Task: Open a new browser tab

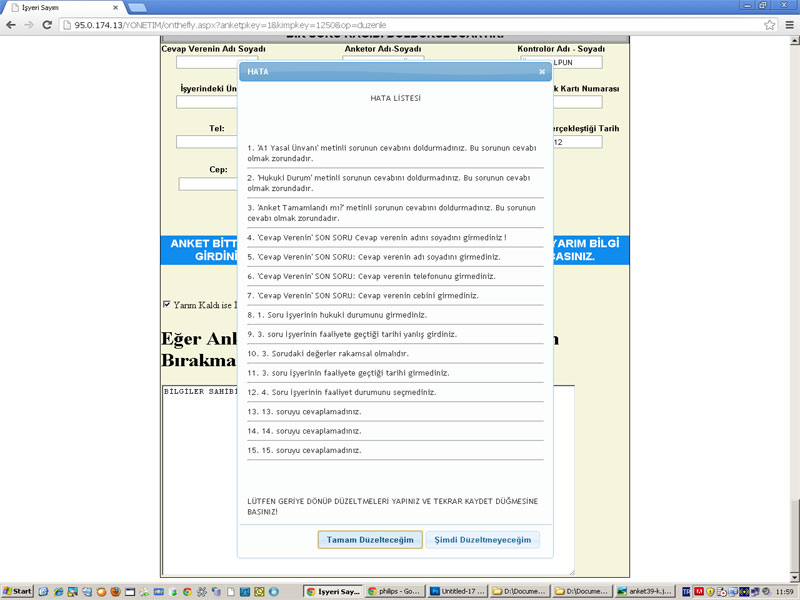Action: [137, 8]
